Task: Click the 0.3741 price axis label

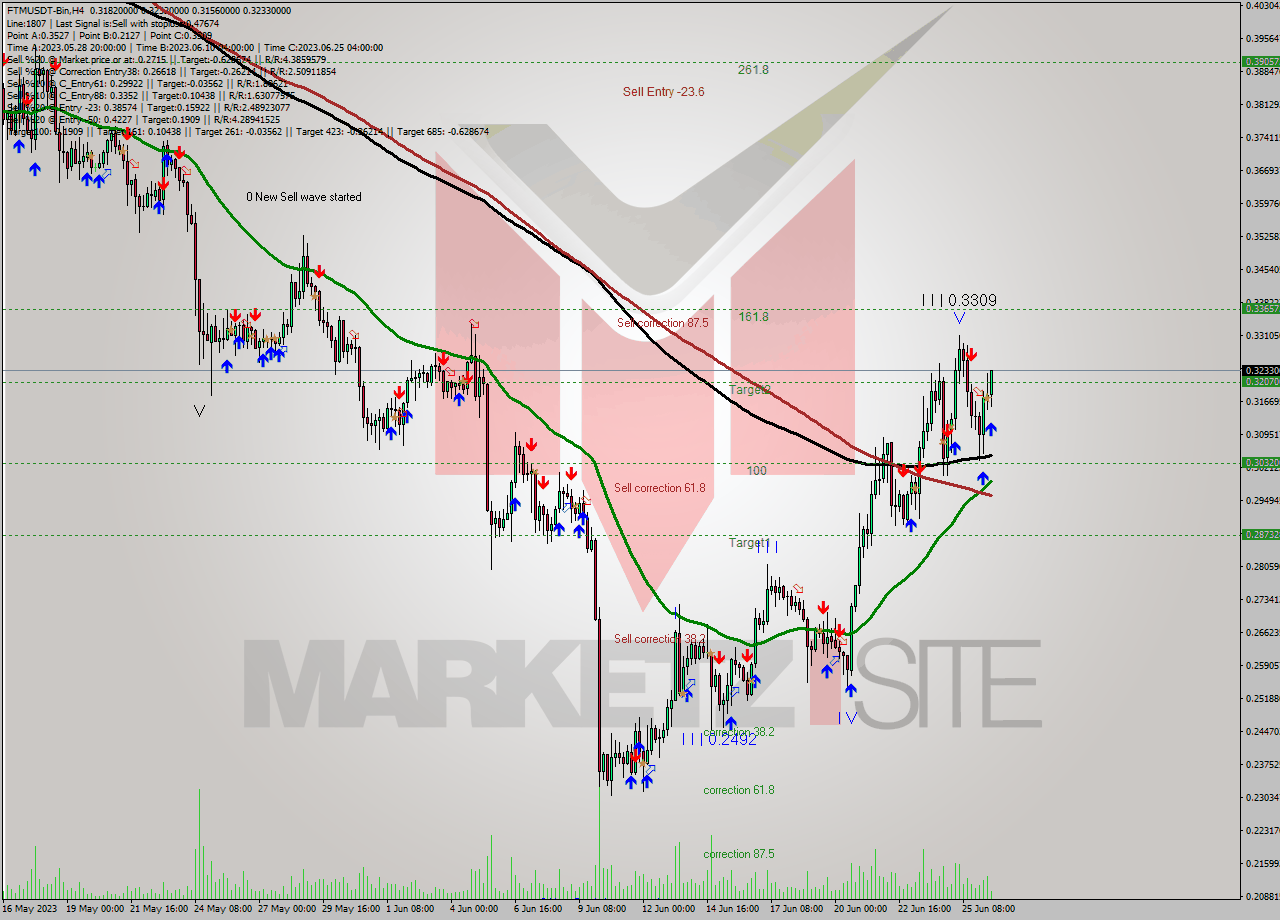Action: (1262, 138)
